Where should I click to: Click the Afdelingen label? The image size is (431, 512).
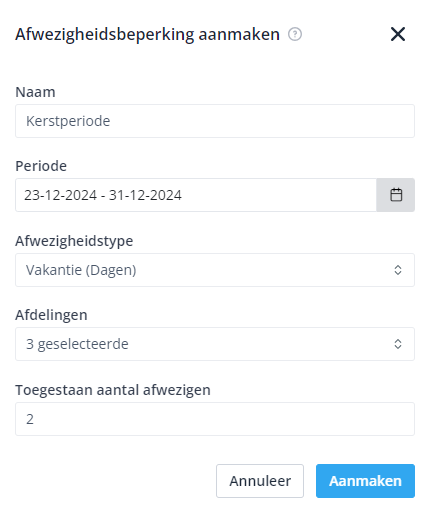pos(51,315)
